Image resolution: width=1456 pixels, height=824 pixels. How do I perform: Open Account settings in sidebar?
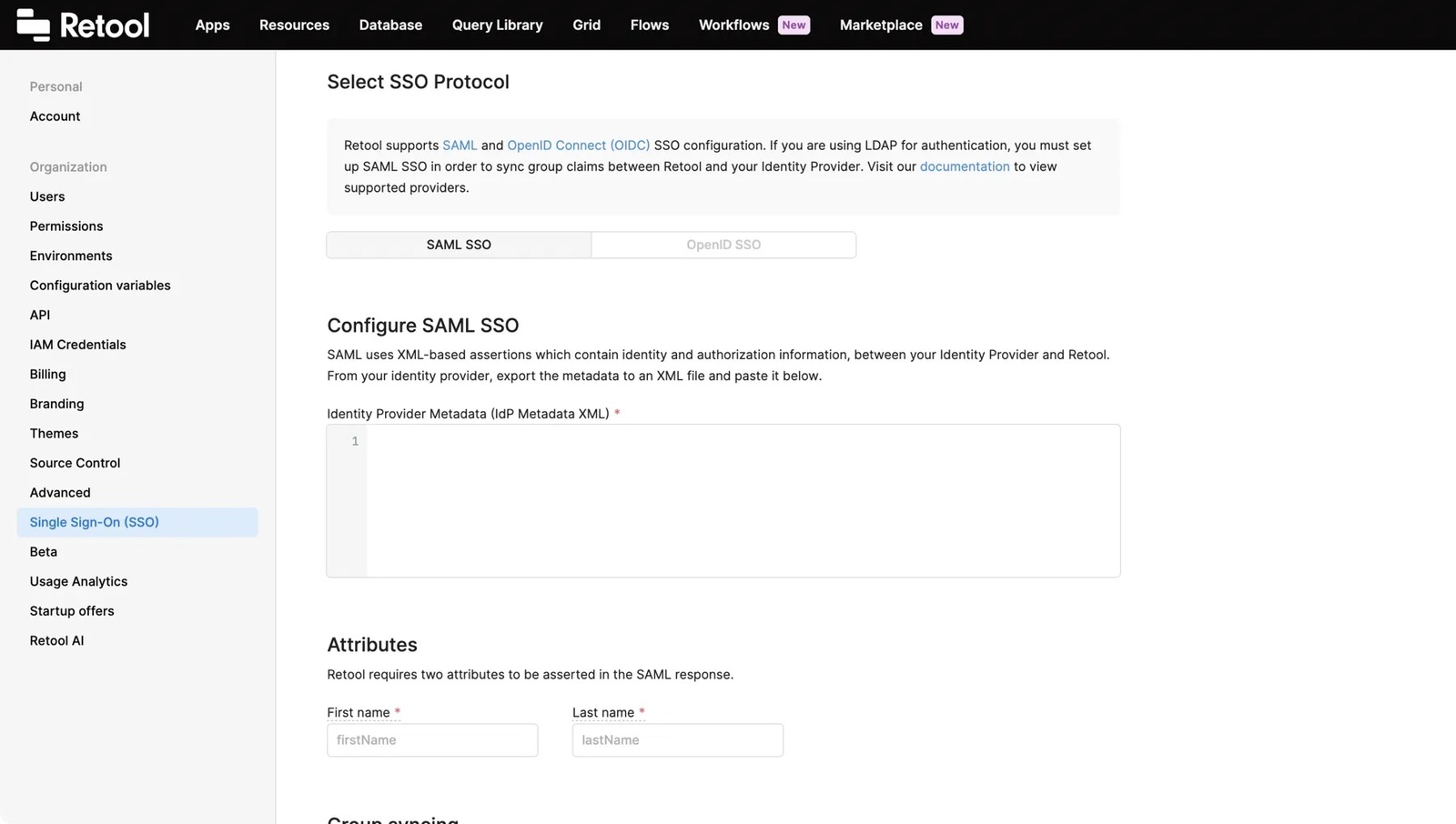(x=55, y=116)
